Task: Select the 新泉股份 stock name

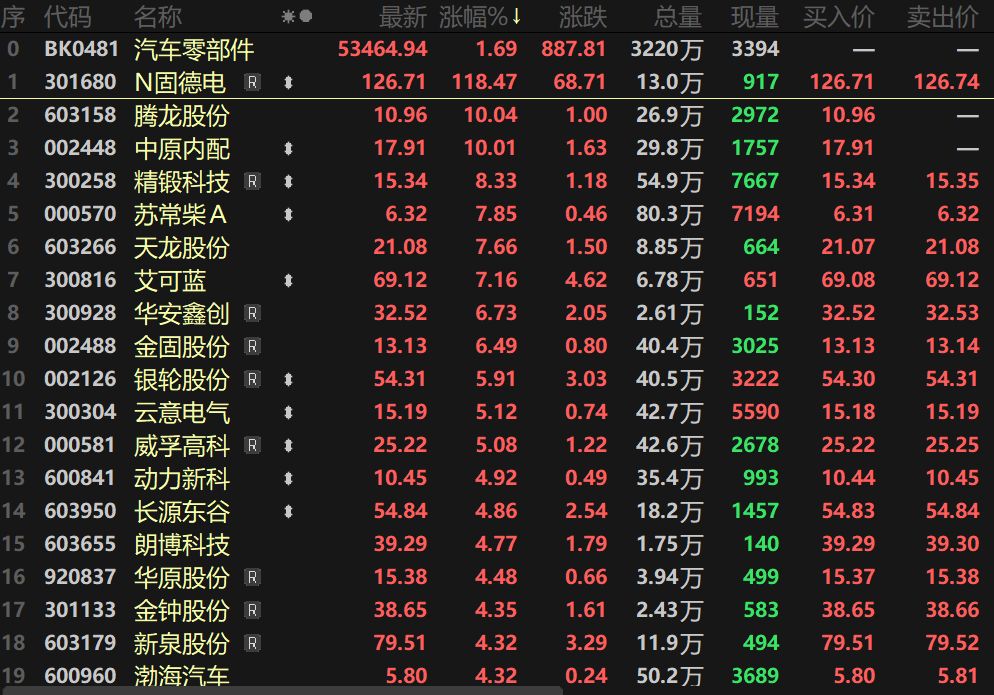Action: click(182, 643)
